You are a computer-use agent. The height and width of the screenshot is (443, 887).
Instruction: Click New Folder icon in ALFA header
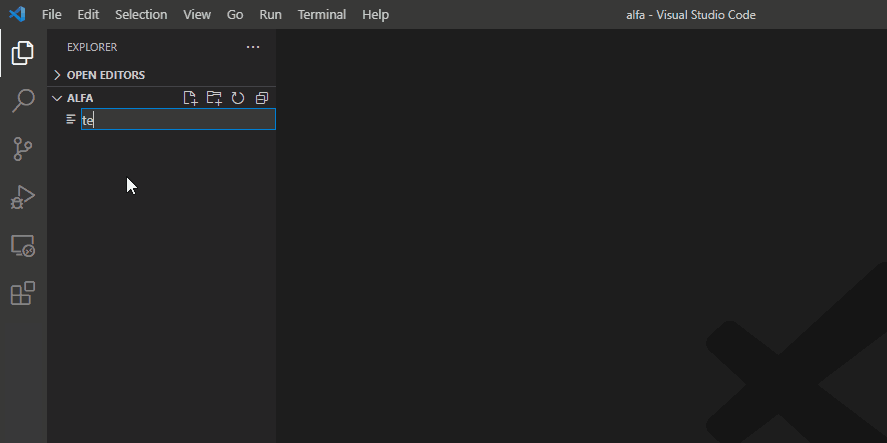[214, 98]
